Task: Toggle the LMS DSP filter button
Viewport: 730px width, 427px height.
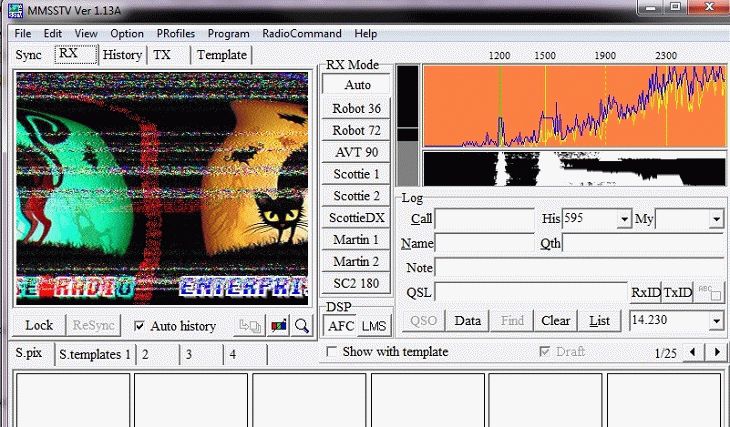Action: (x=374, y=326)
